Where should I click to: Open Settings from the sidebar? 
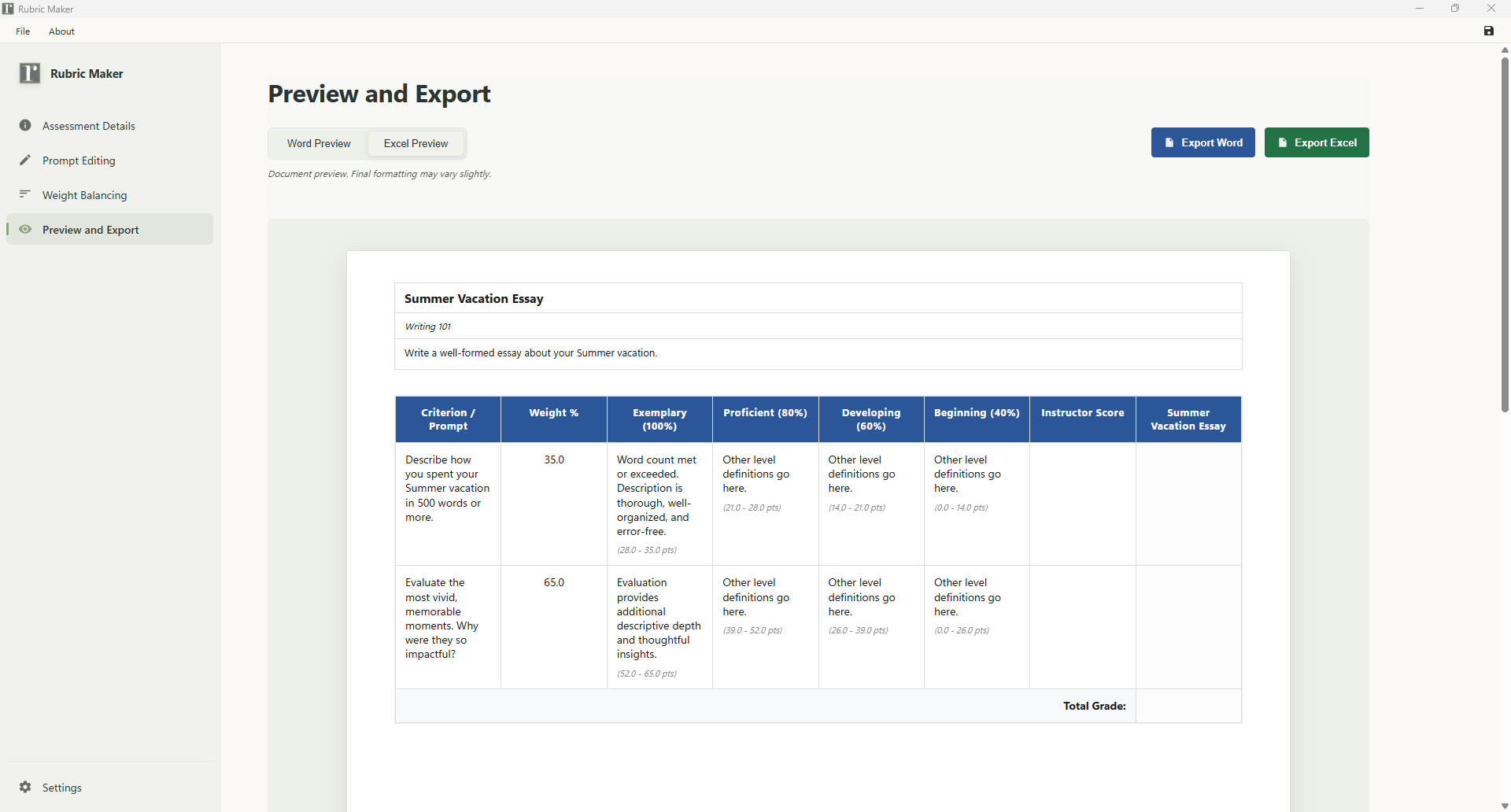pos(109,788)
